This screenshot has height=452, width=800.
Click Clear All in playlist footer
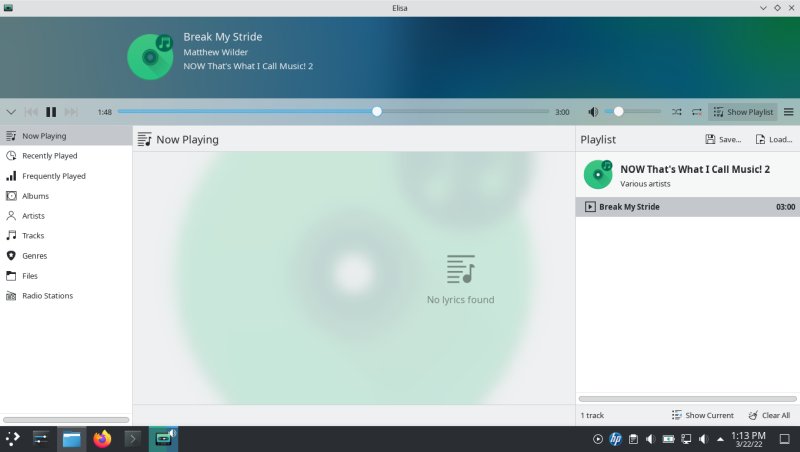[x=768, y=415]
